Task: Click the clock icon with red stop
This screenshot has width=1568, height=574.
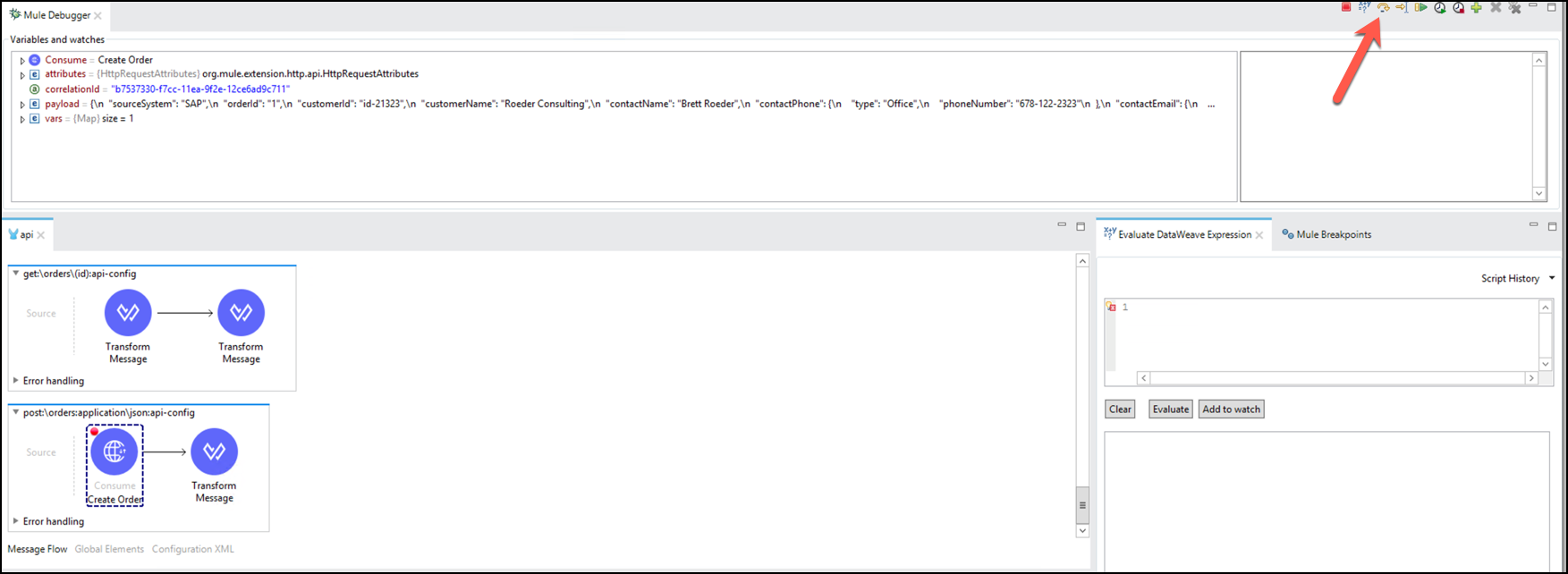Action: pyautogui.click(x=1459, y=7)
